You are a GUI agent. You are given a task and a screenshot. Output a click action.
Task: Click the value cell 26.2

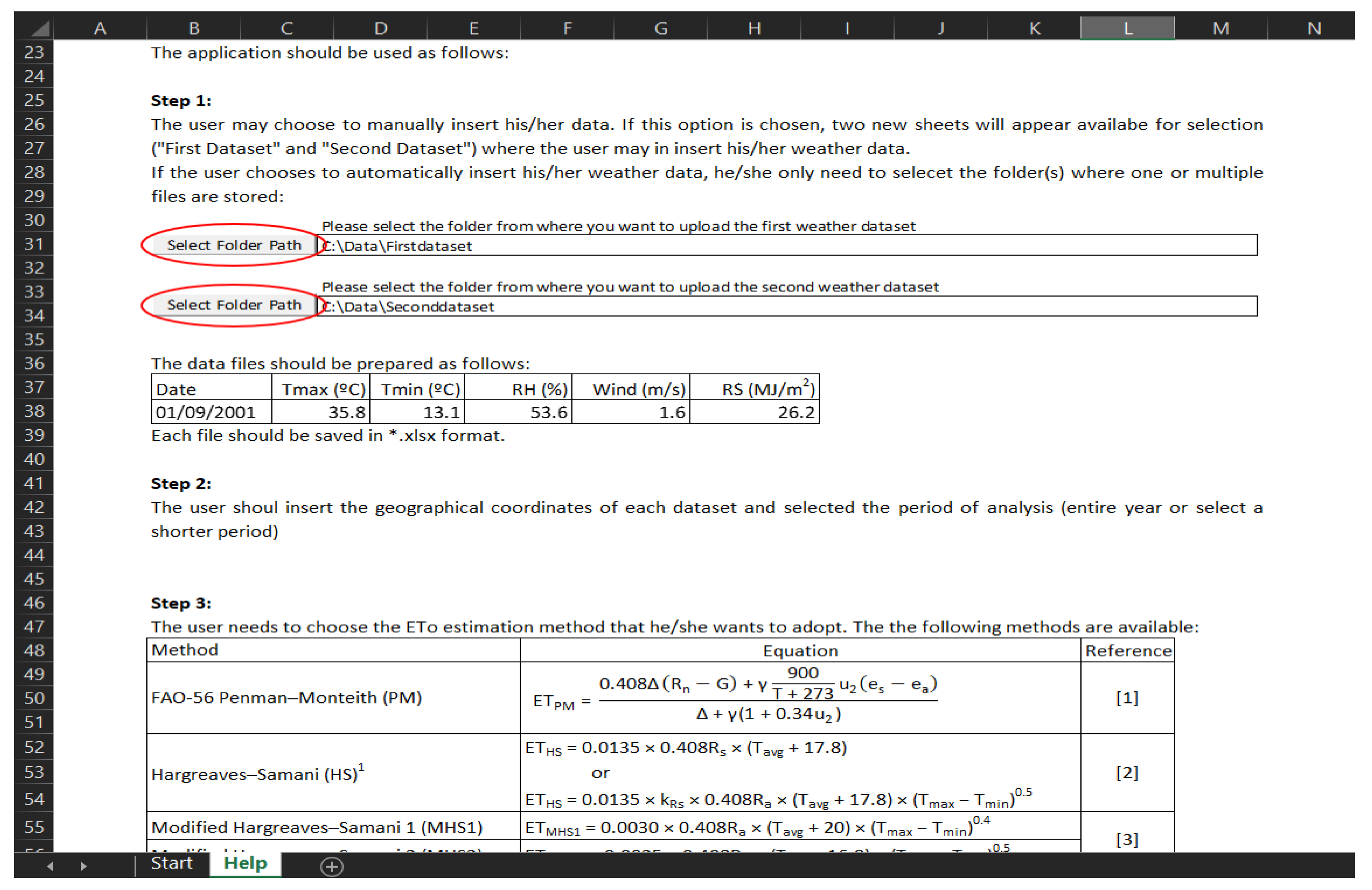754,412
